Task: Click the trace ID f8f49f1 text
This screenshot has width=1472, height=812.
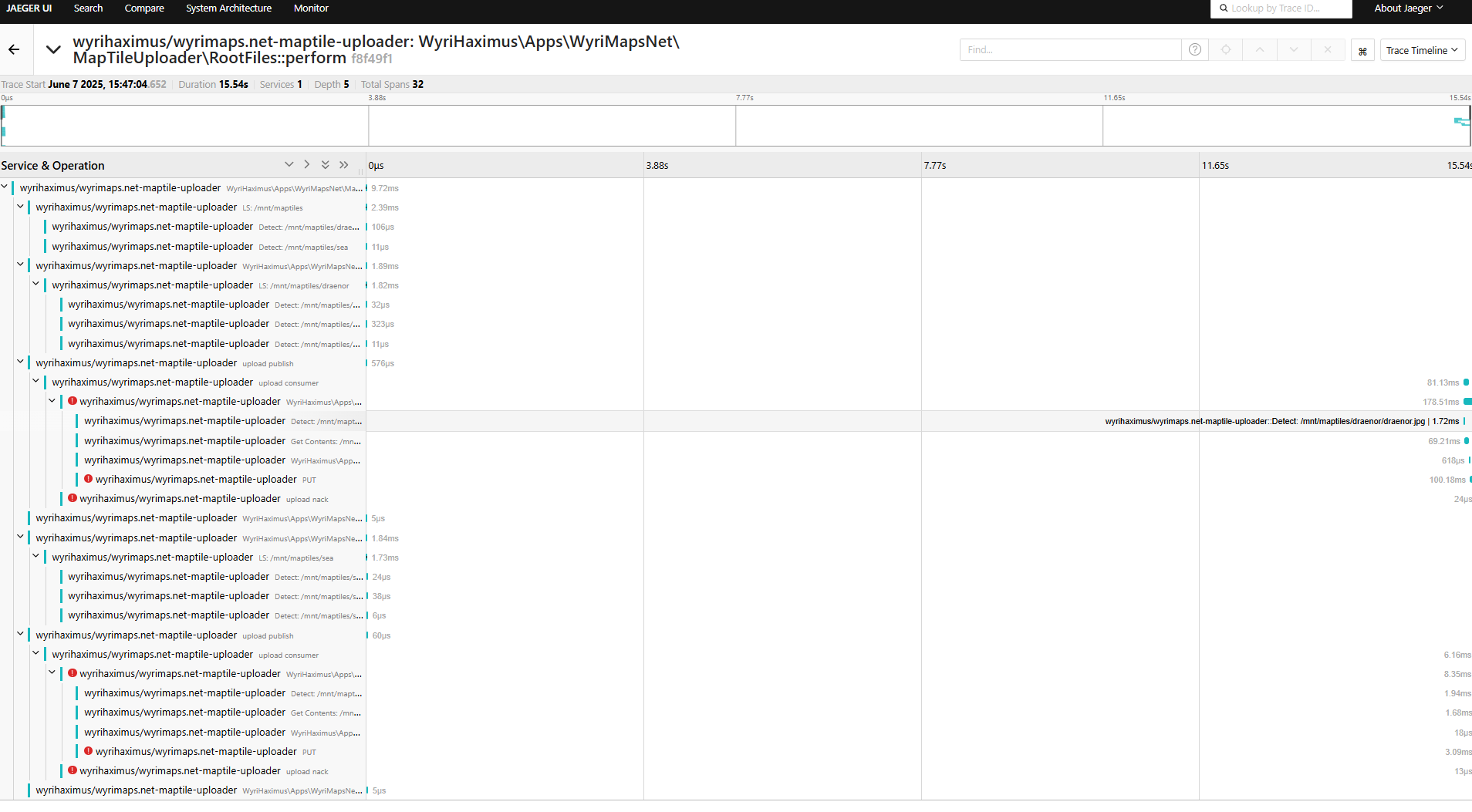Action: (x=372, y=59)
